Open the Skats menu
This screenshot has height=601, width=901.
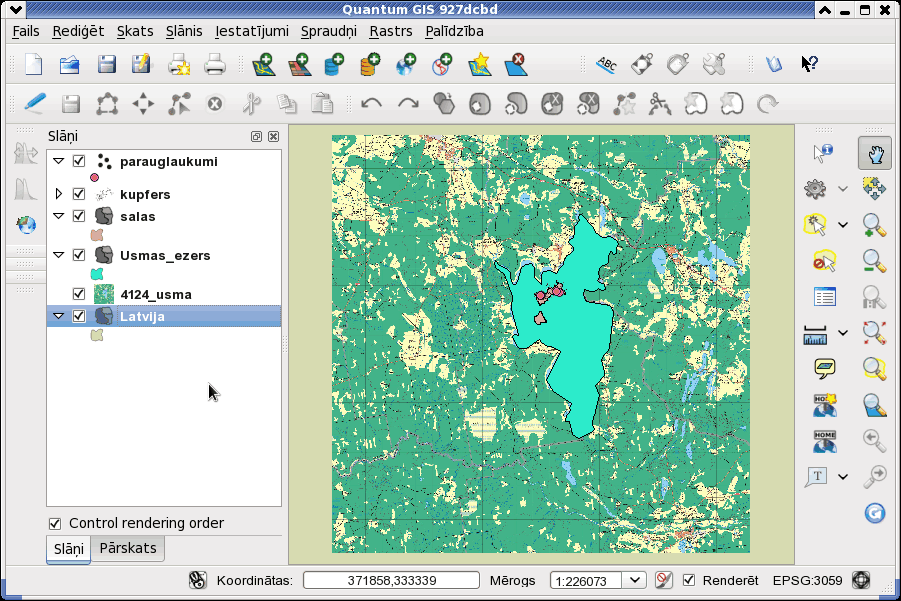click(135, 31)
